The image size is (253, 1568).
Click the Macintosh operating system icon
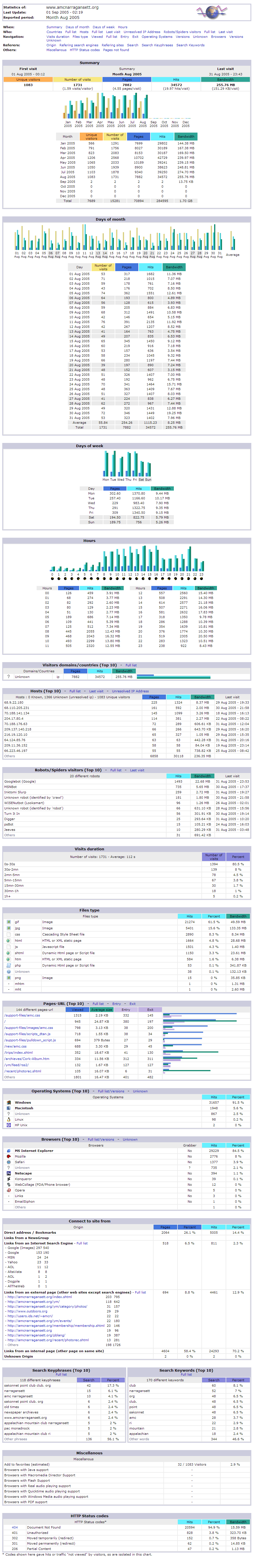coord(8,1108)
